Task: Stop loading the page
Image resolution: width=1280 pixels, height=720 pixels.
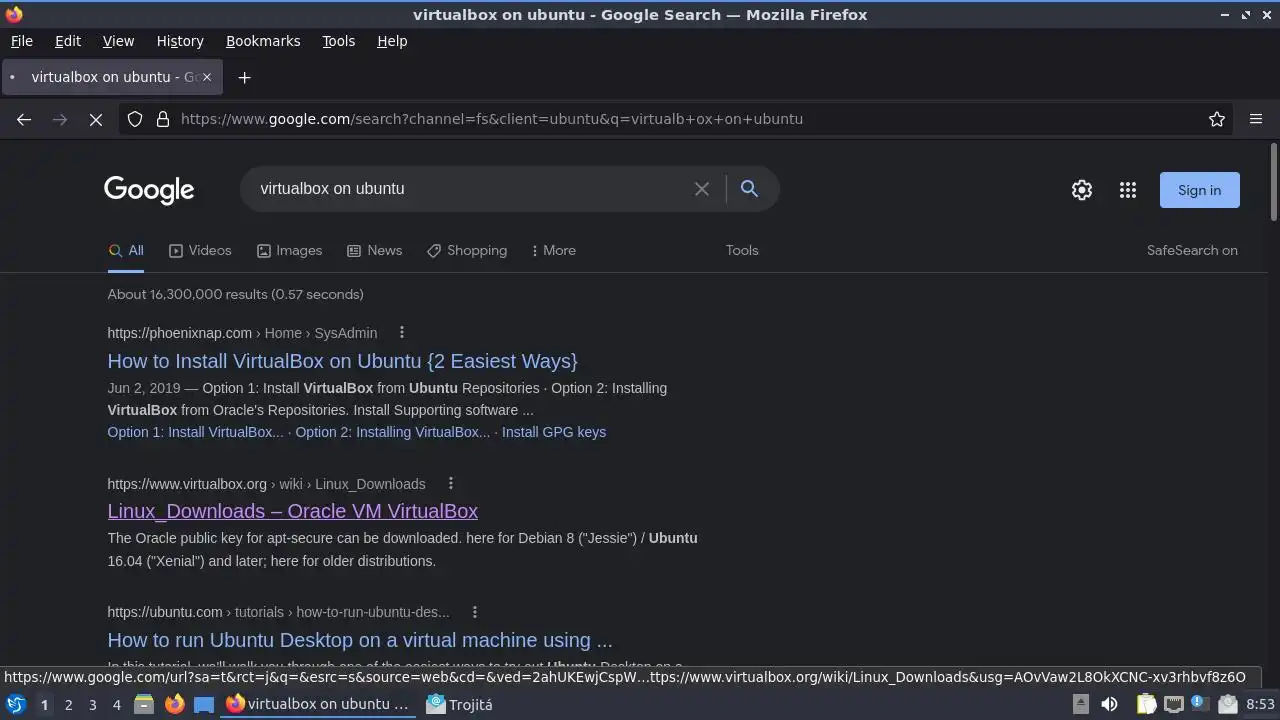Action: pos(96,119)
